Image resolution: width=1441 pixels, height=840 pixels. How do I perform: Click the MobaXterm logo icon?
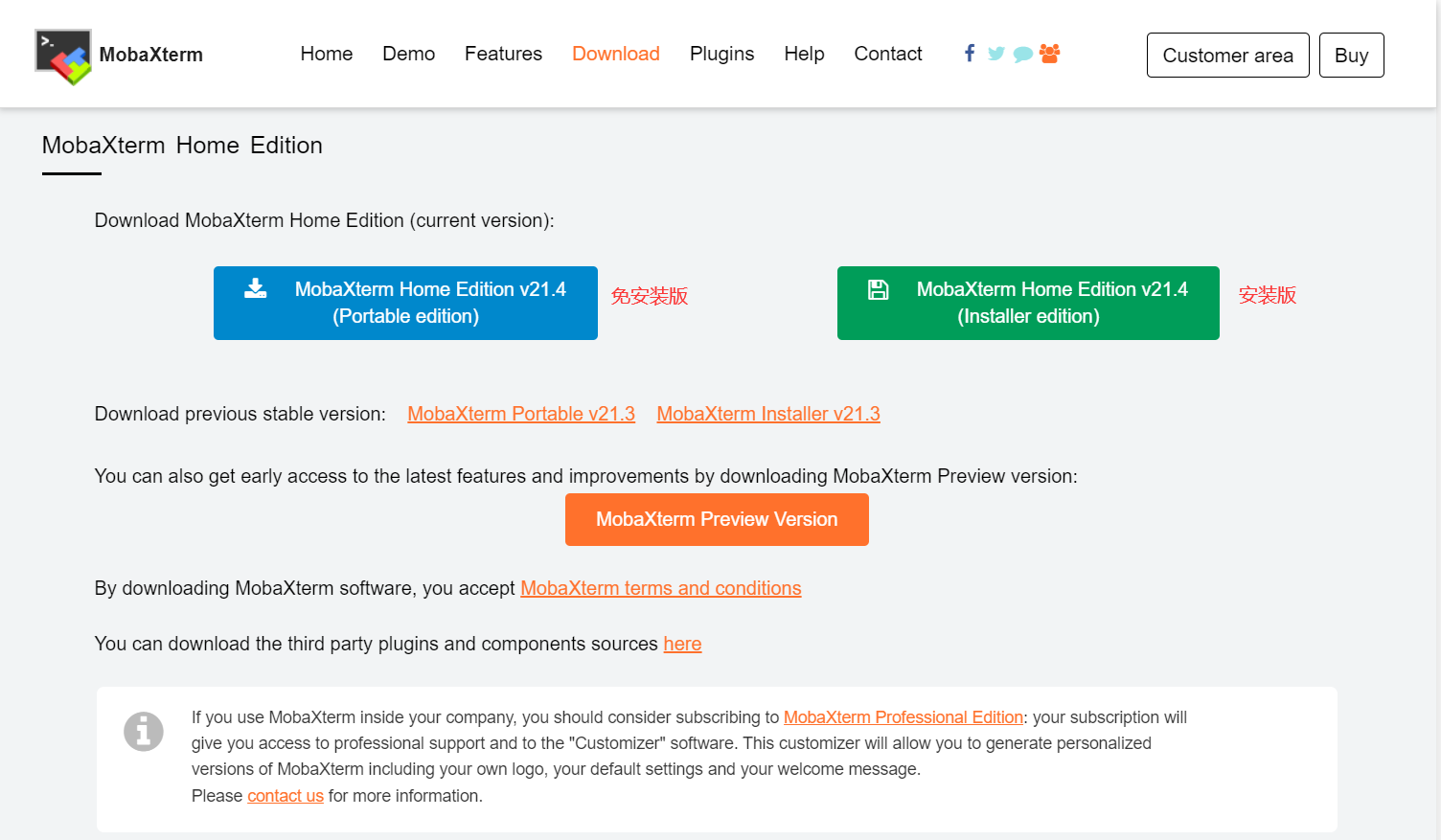click(61, 54)
